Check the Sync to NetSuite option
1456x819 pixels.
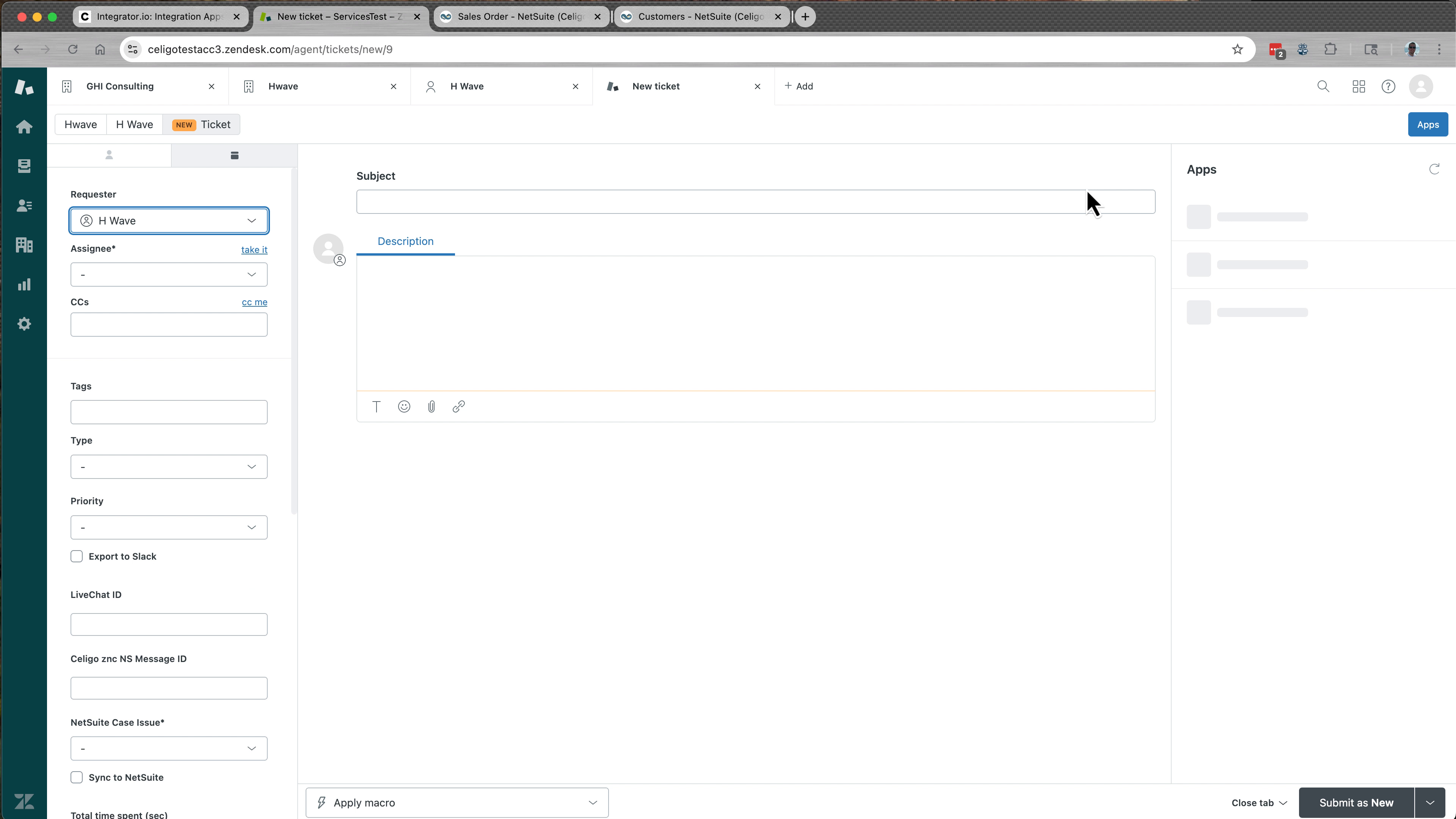coord(77,777)
